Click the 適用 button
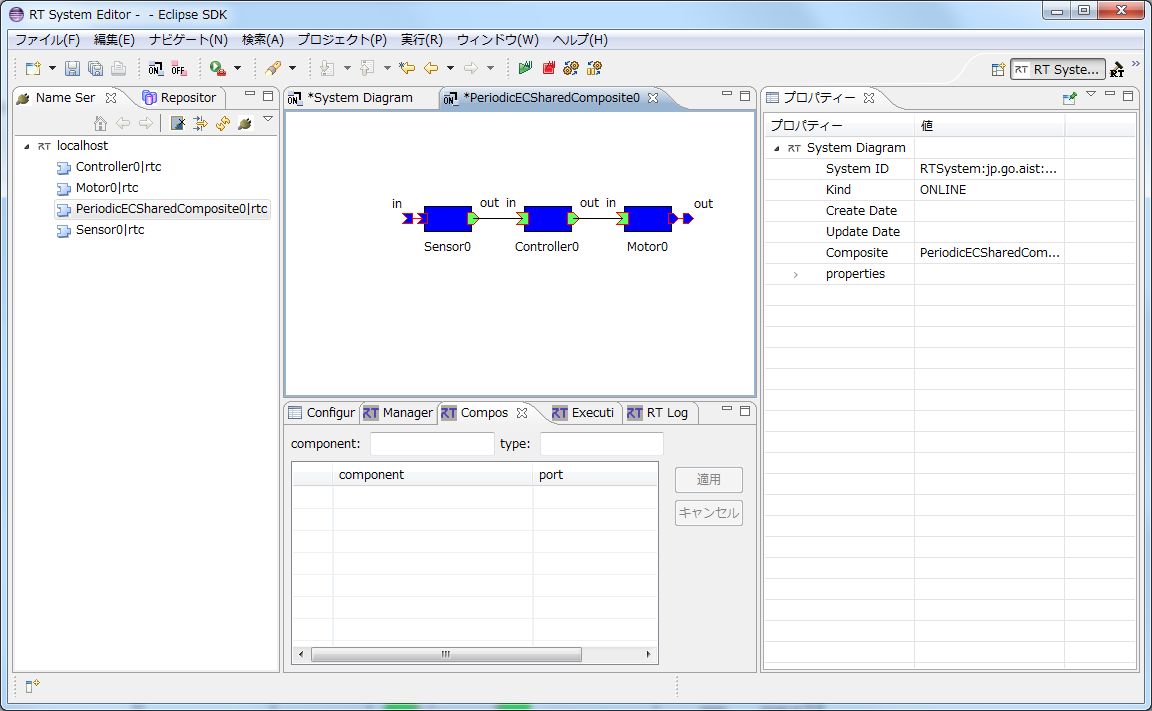 coord(708,480)
